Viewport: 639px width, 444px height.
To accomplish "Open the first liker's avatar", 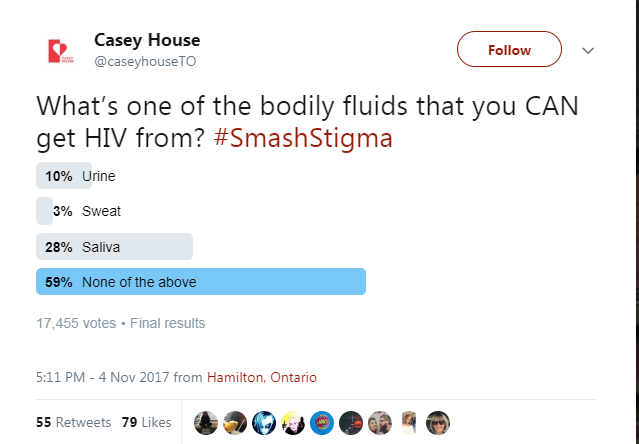I will [206, 422].
